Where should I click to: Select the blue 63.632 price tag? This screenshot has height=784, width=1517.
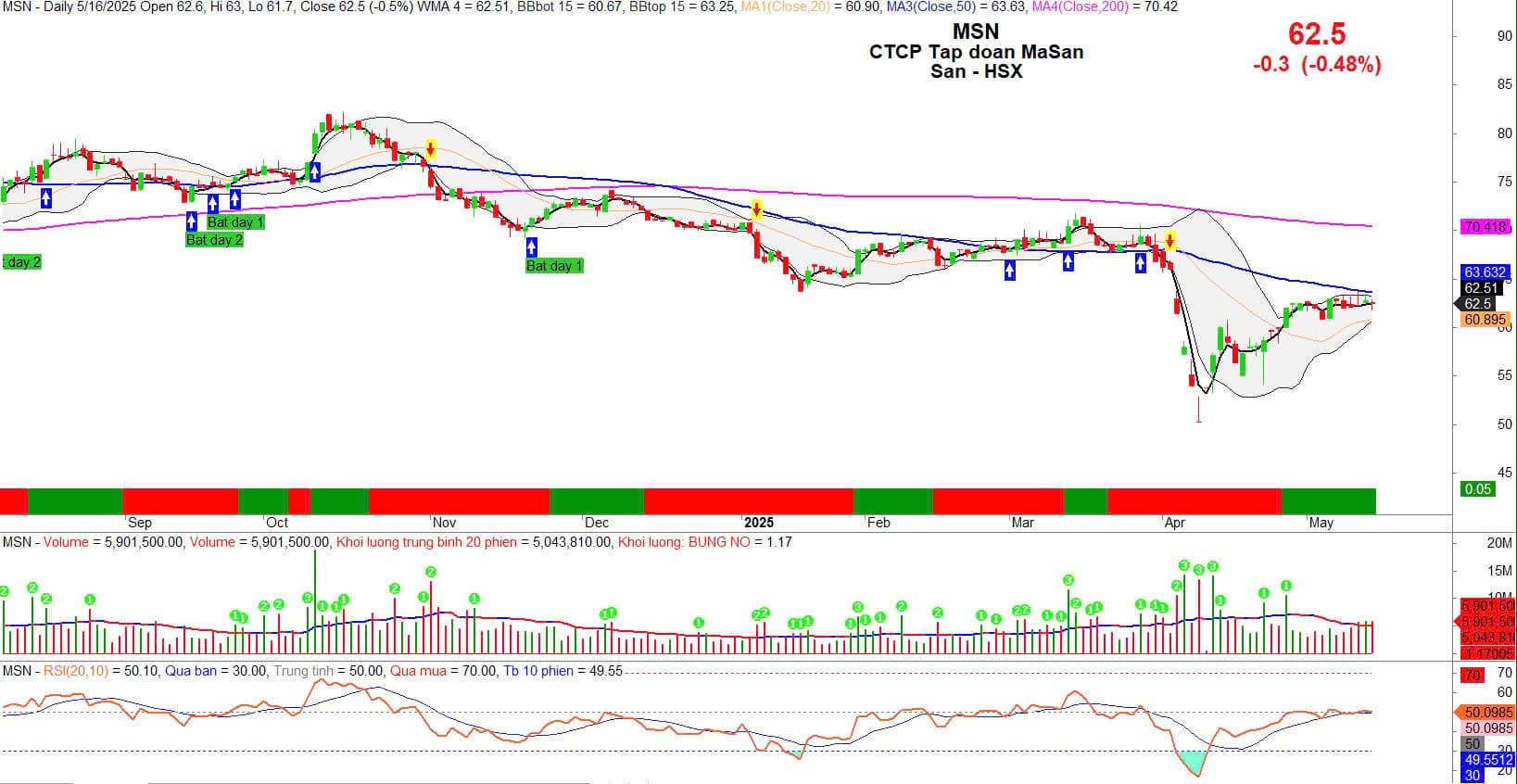(x=1485, y=272)
